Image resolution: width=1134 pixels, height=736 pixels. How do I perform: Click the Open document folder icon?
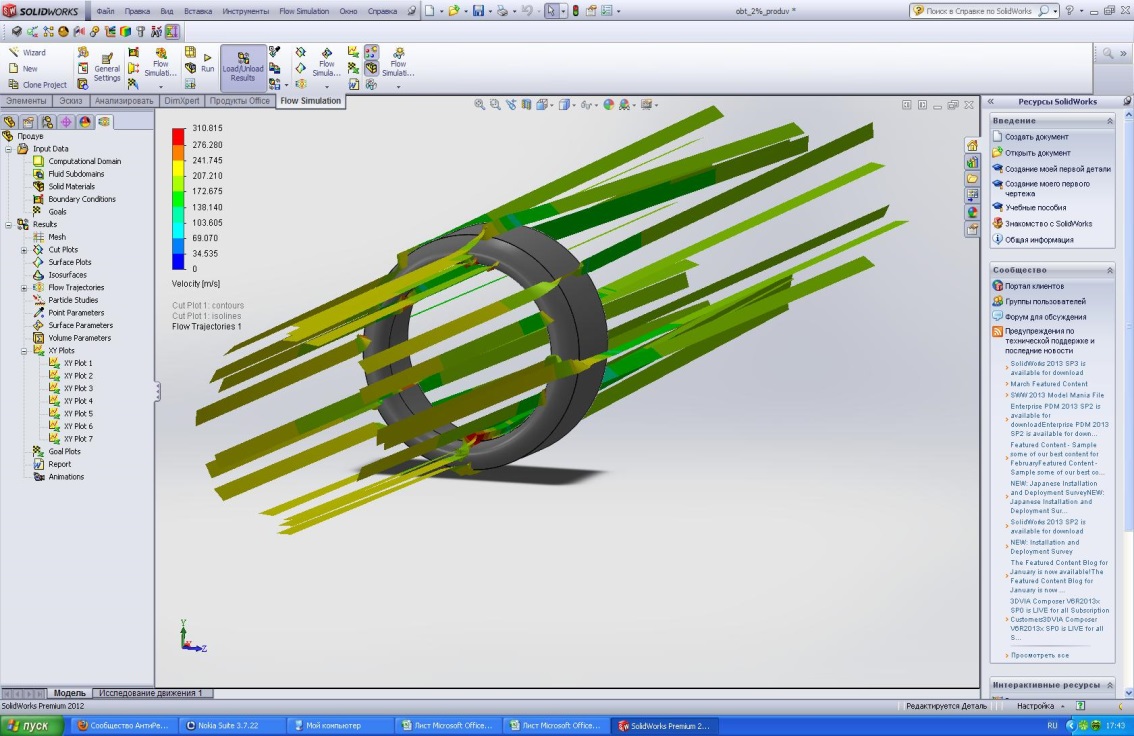tap(453, 11)
